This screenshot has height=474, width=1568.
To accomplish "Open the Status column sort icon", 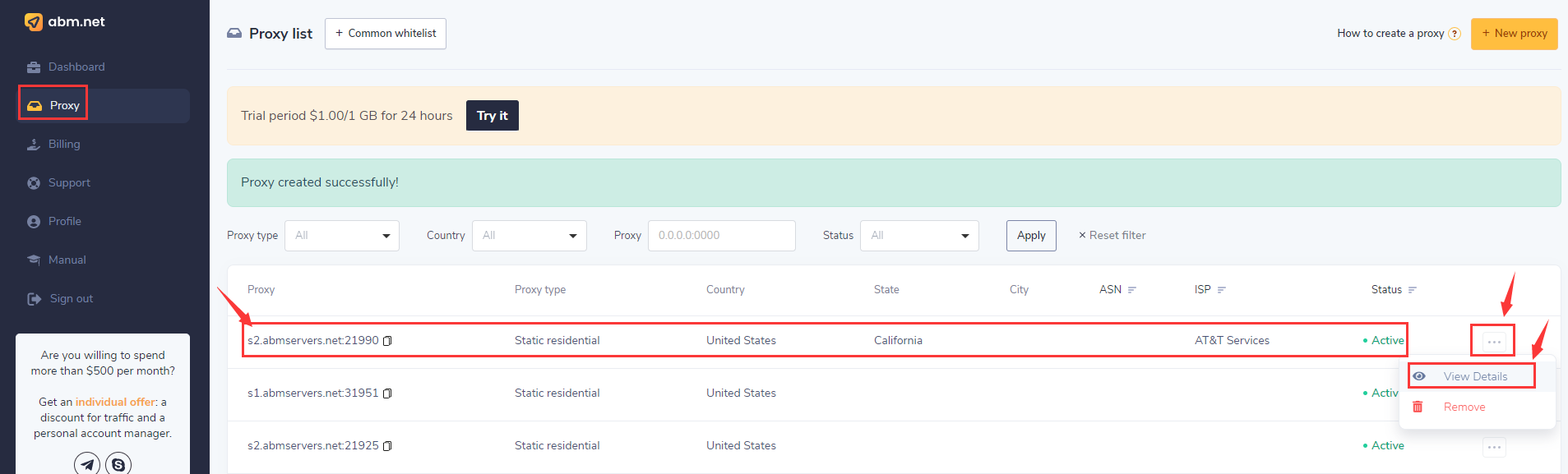I will (x=1413, y=290).
